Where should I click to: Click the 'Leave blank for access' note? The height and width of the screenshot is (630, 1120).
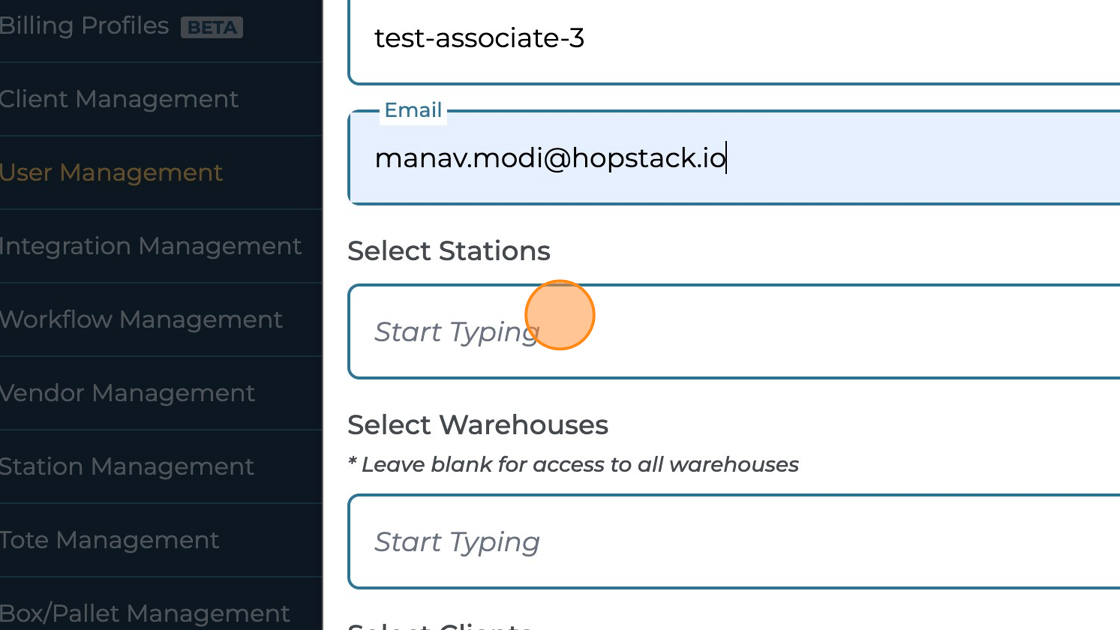[573, 465]
